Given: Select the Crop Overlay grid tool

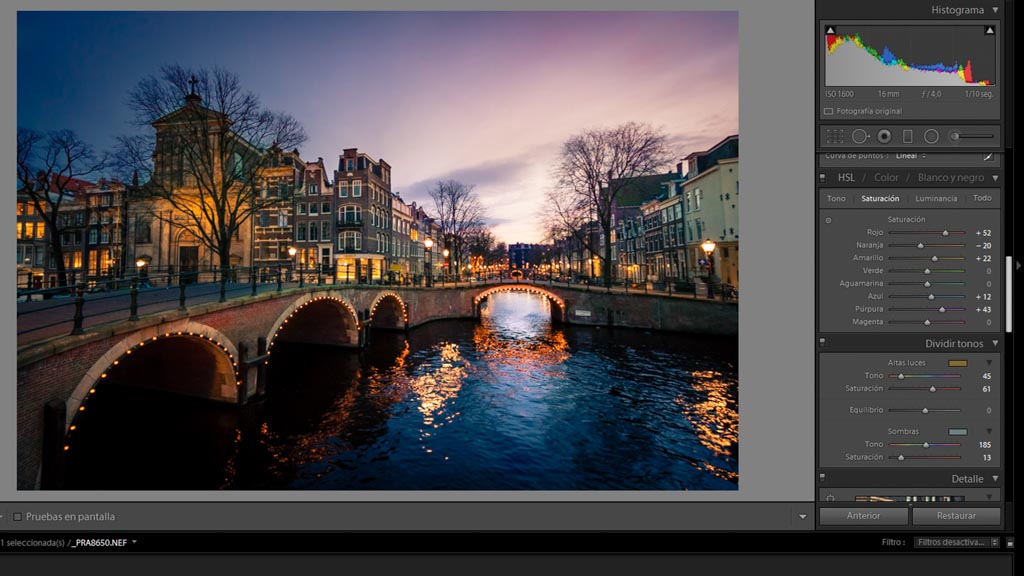Looking at the screenshot, I should 834,136.
